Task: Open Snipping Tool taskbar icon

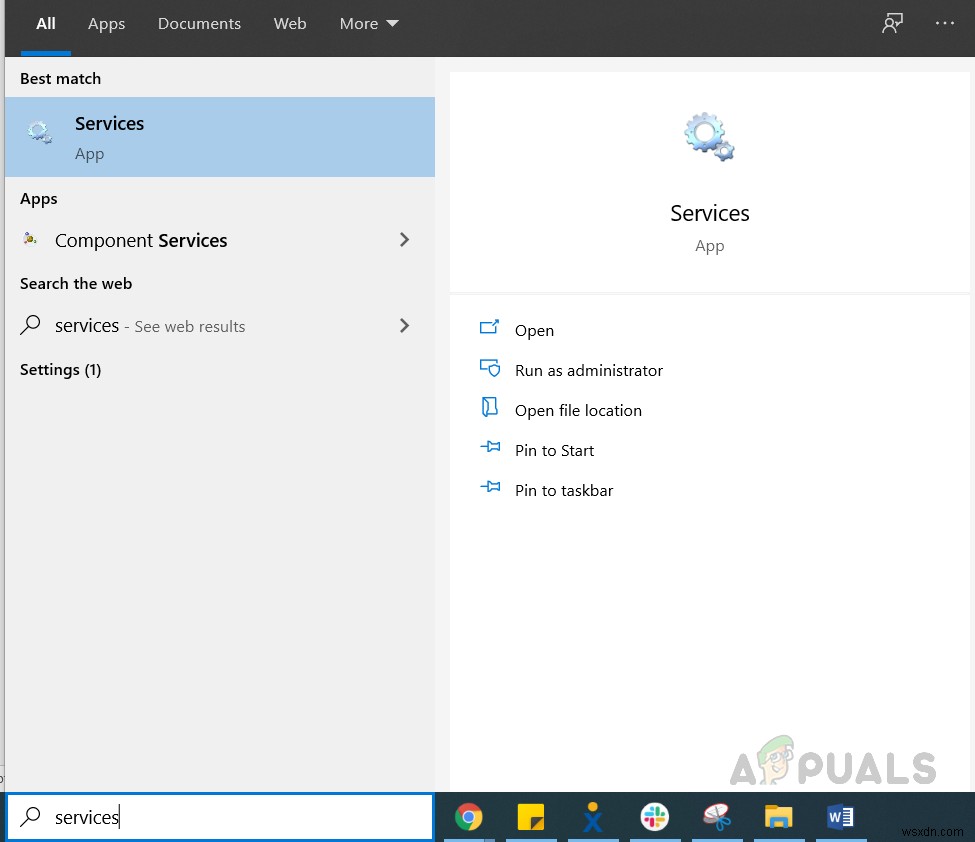Action: [716, 817]
